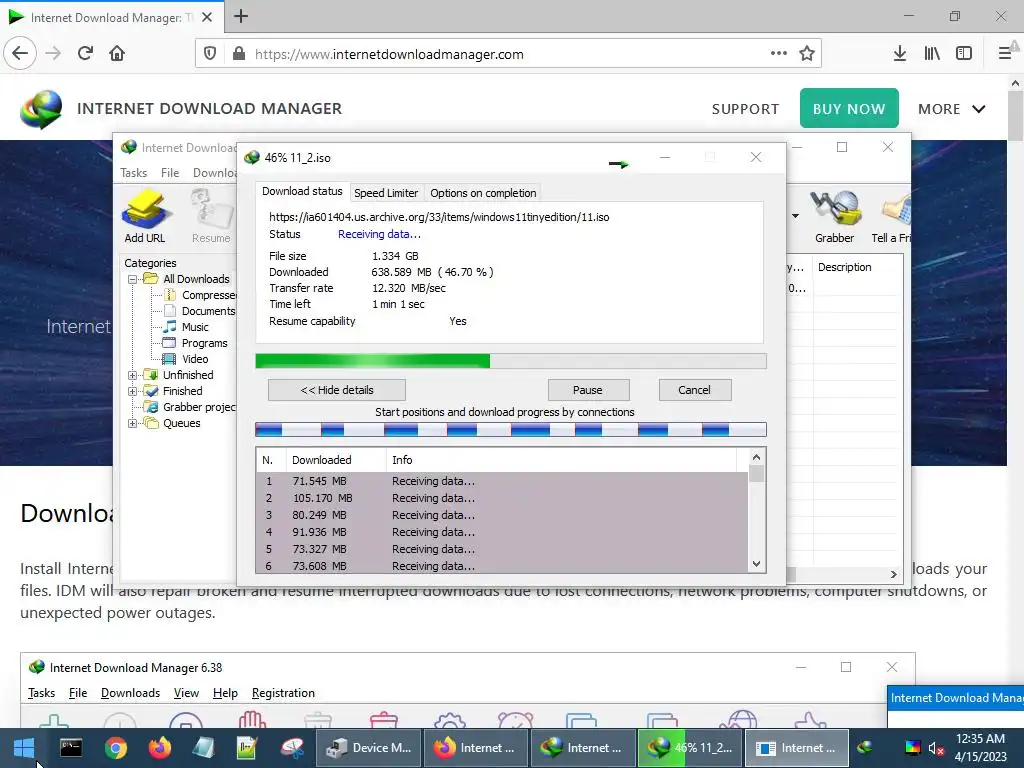Open Tasks menu in IDM main window
The height and width of the screenshot is (768, 1024).
[x=133, y=173]
